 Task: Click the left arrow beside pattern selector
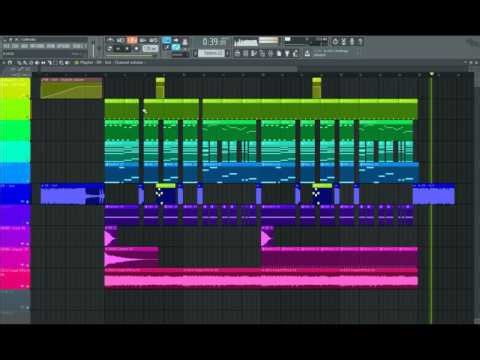195,53
